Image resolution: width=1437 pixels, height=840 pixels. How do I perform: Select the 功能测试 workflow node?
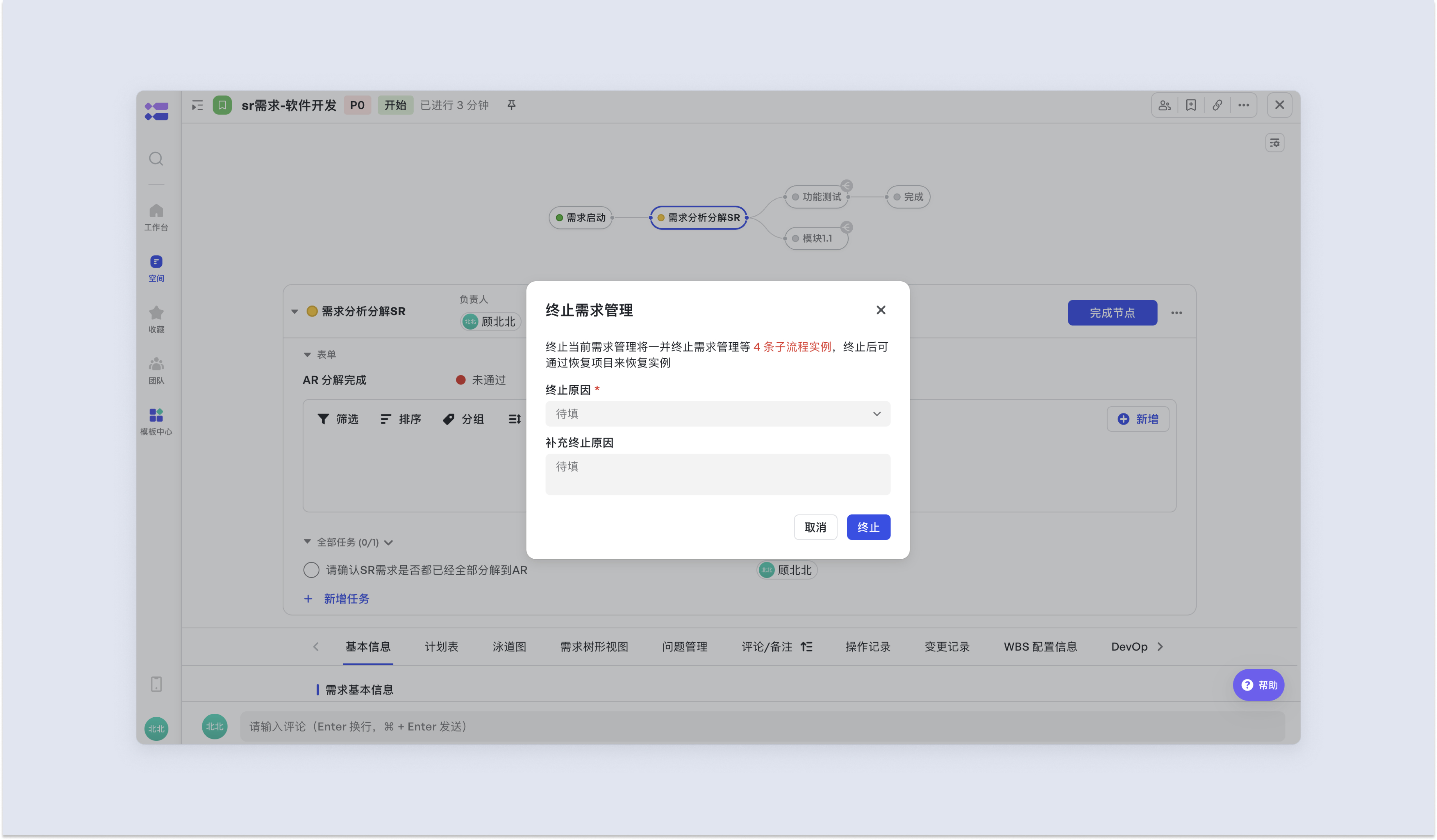point(816,196)
